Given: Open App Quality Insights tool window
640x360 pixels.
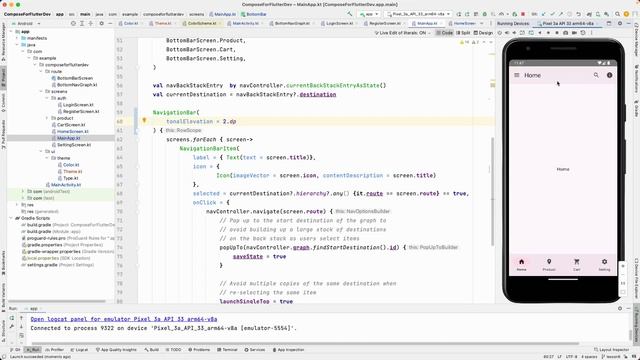Looking at the screenshot, I should (116, 350).
